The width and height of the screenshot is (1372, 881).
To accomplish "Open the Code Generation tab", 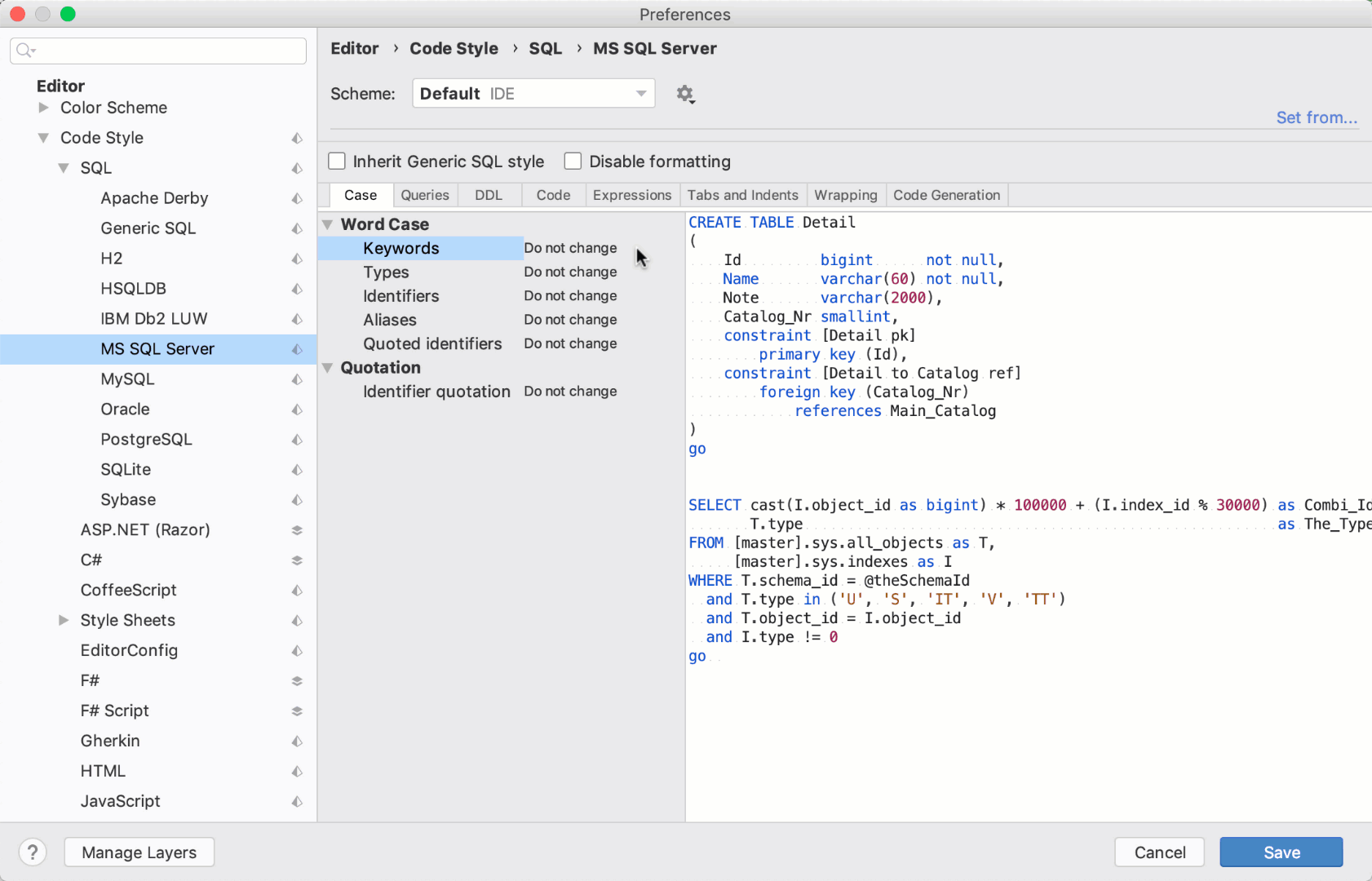I will (x=946, y=195).
